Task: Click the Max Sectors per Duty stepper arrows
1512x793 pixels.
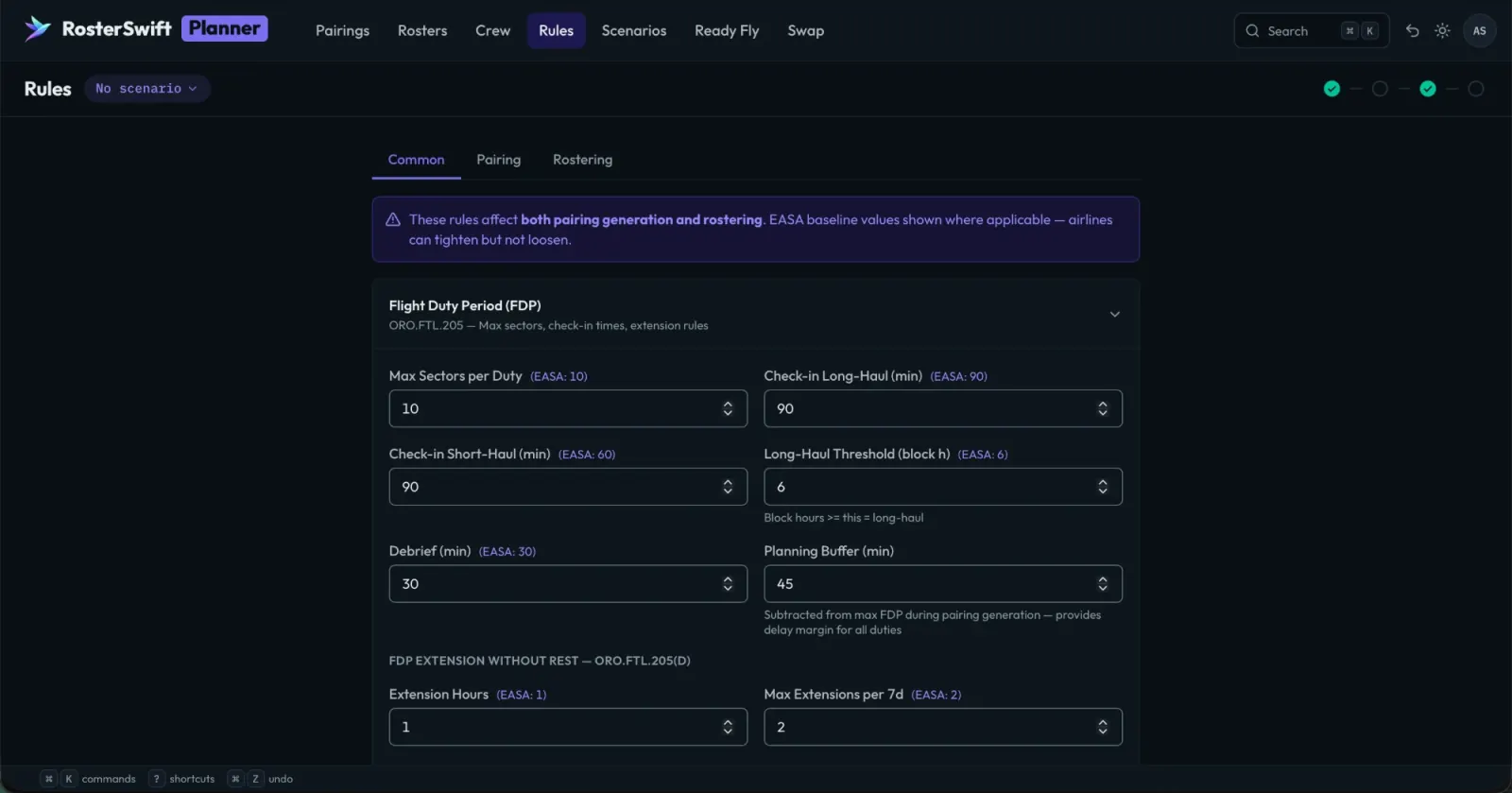Action: (x=728, y=408)
